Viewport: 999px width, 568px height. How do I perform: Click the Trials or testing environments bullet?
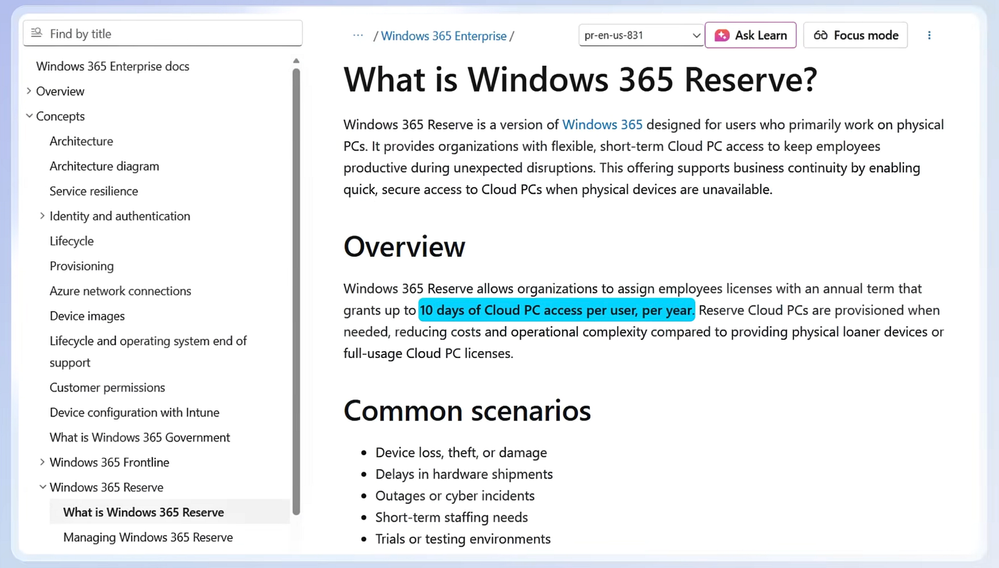point(463,539)
